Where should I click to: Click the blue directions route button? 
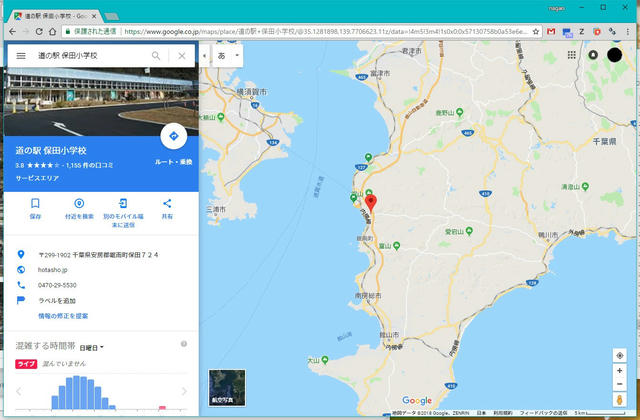tap(174, 136)
